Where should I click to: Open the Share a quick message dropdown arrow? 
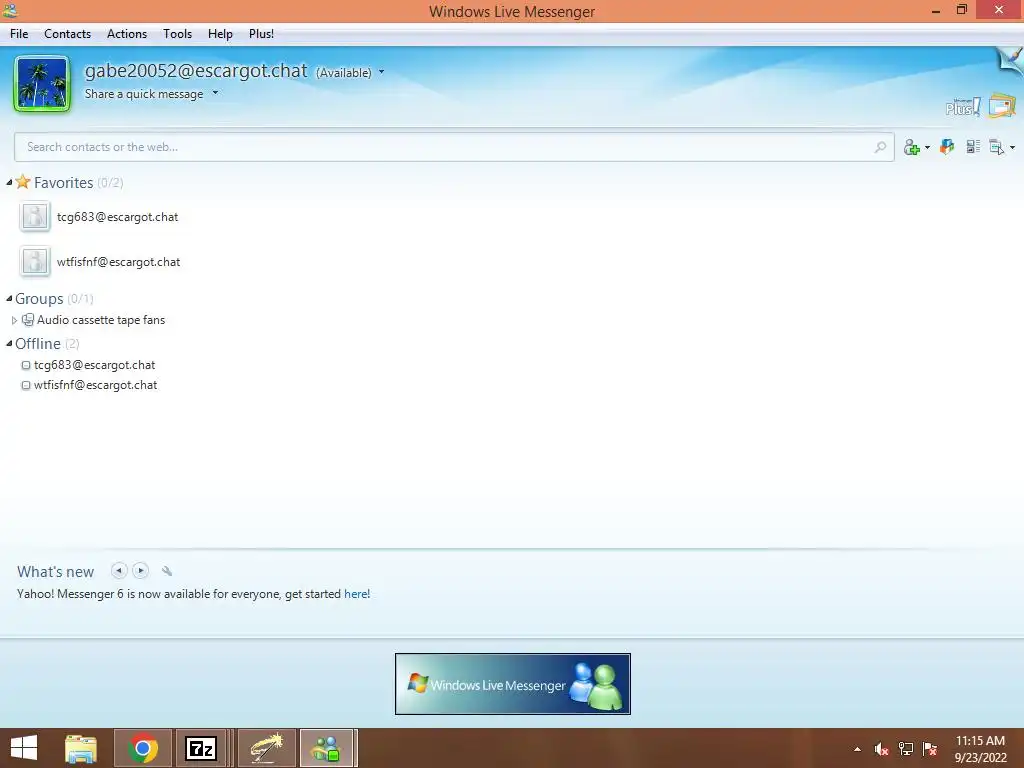[215, 93]
